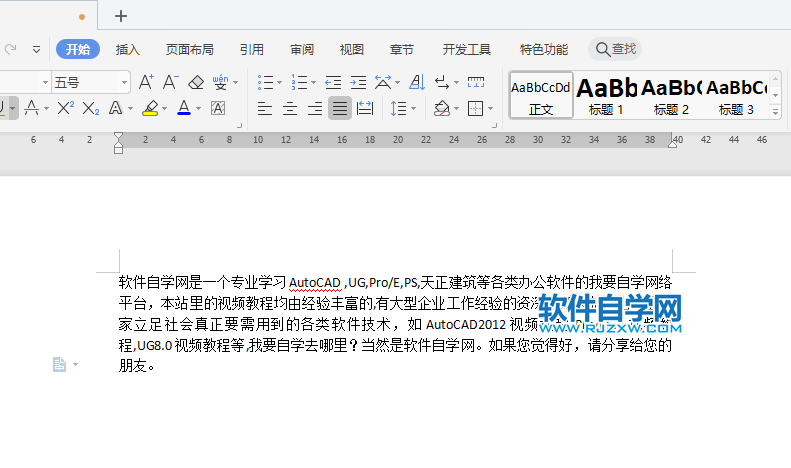Viewport: 791px width, 468px height.
Task: Open quick access toolbar customize arrow
Action: (x=36, y=49)
